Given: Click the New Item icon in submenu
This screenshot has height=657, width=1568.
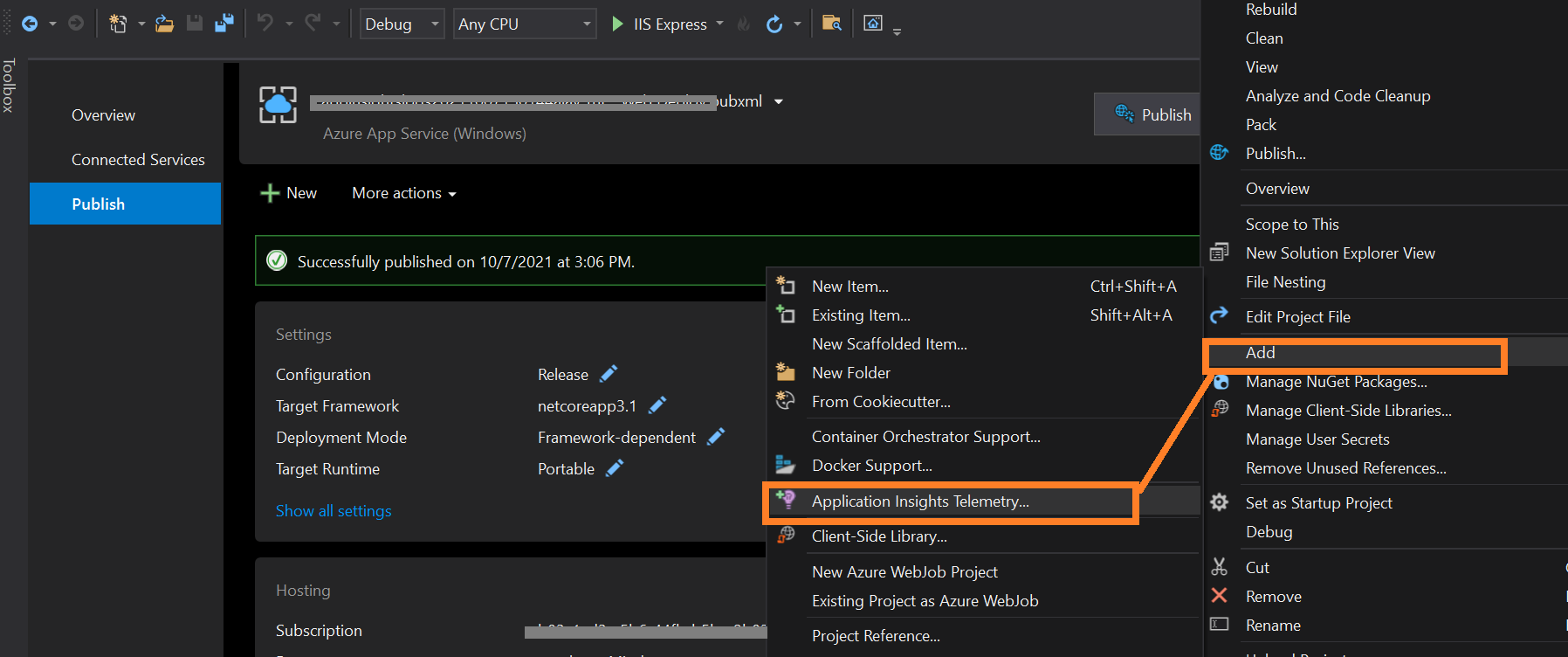Looking at the screenshot, I should tap(786, 286).
